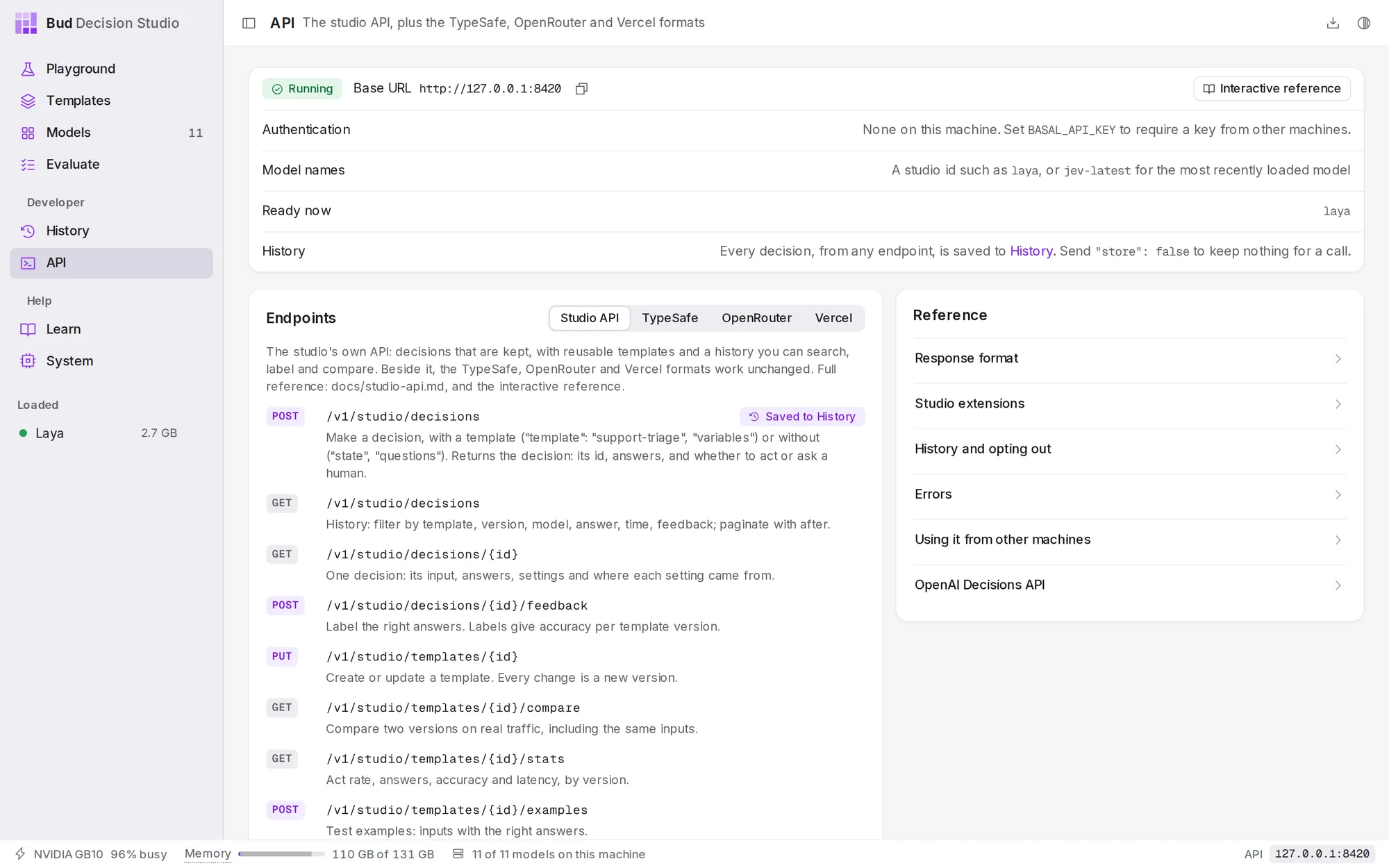Open the Learn help page
The width and height of the screenshot is (1389, 868).
pyautogui.click(x=111, y=329)
